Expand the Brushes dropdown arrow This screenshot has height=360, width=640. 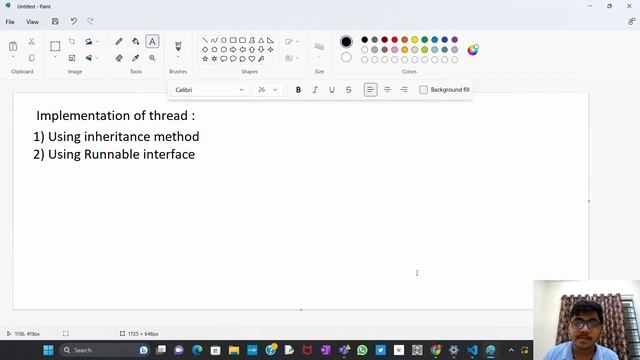[178, 57]
